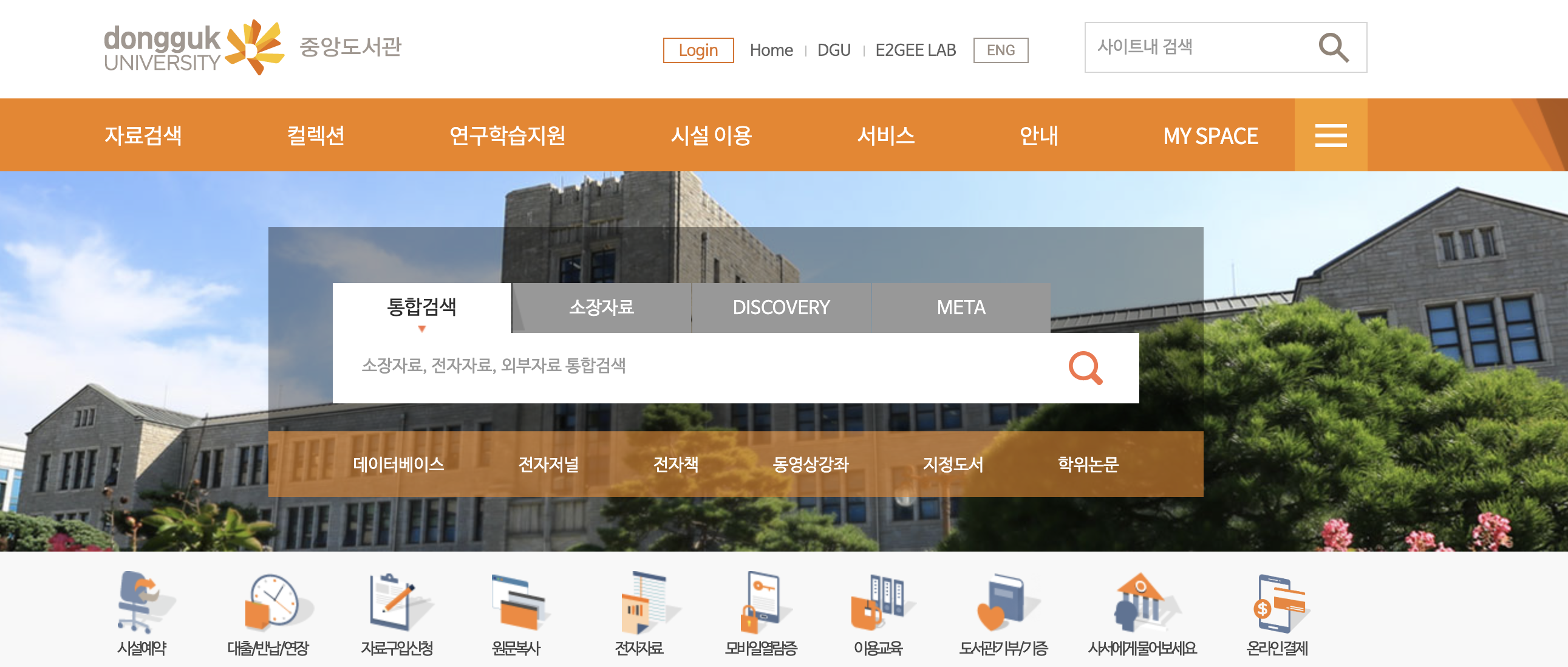
Task: Open the 데이터베이스 quick link
Action: [x=398, y=464]
